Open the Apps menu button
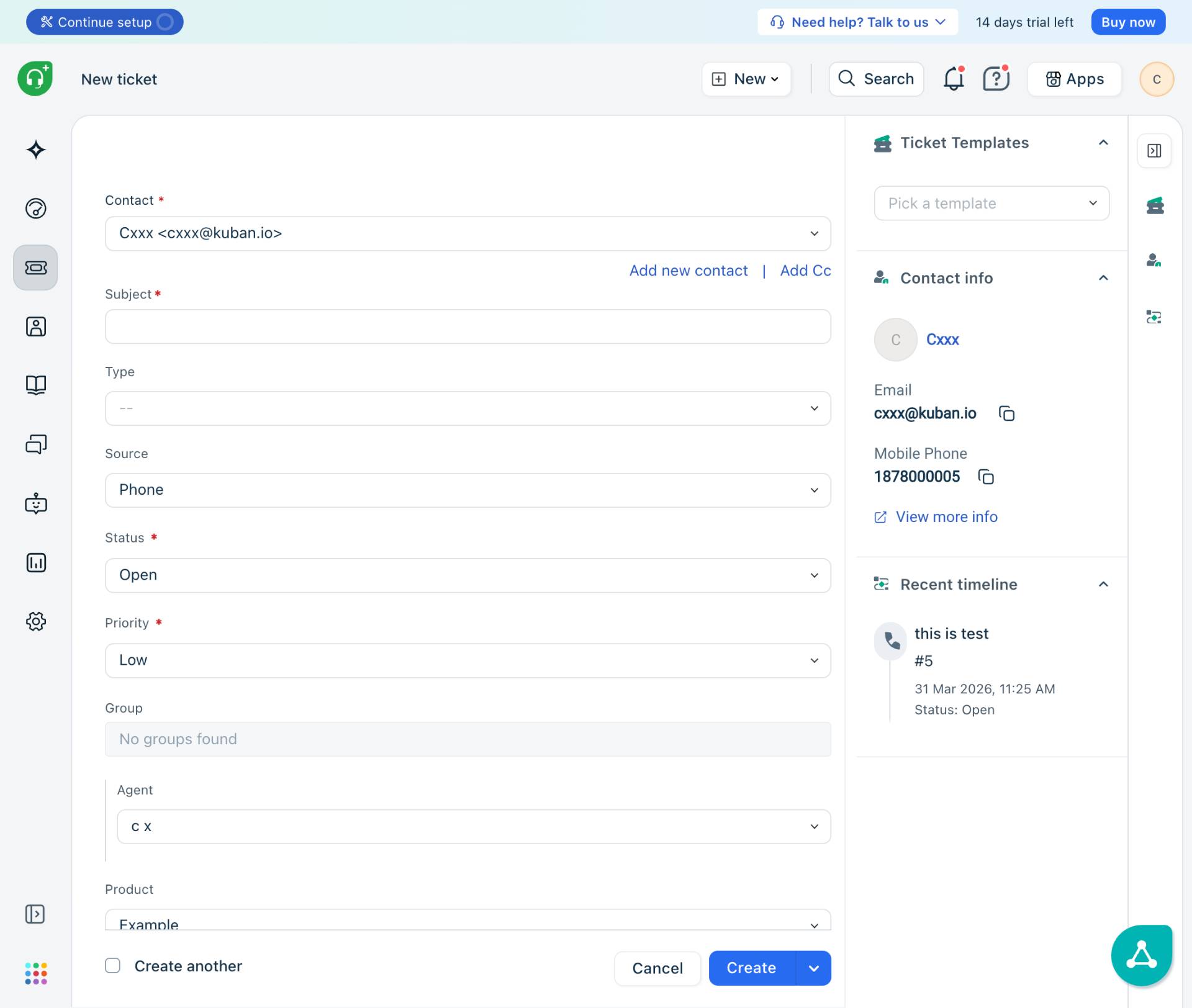 point(1075,79)
